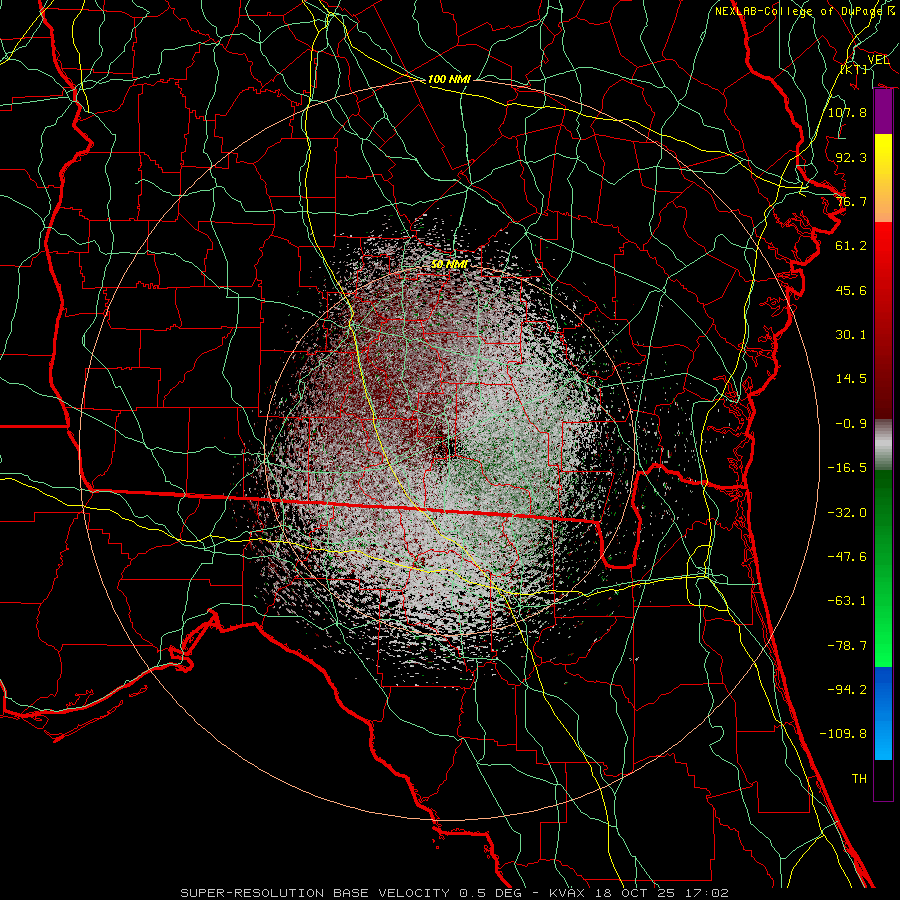This screenshot has height=900, width=900.
Task: Click the -94.2 velocity scale value
Action: (847, 689)
